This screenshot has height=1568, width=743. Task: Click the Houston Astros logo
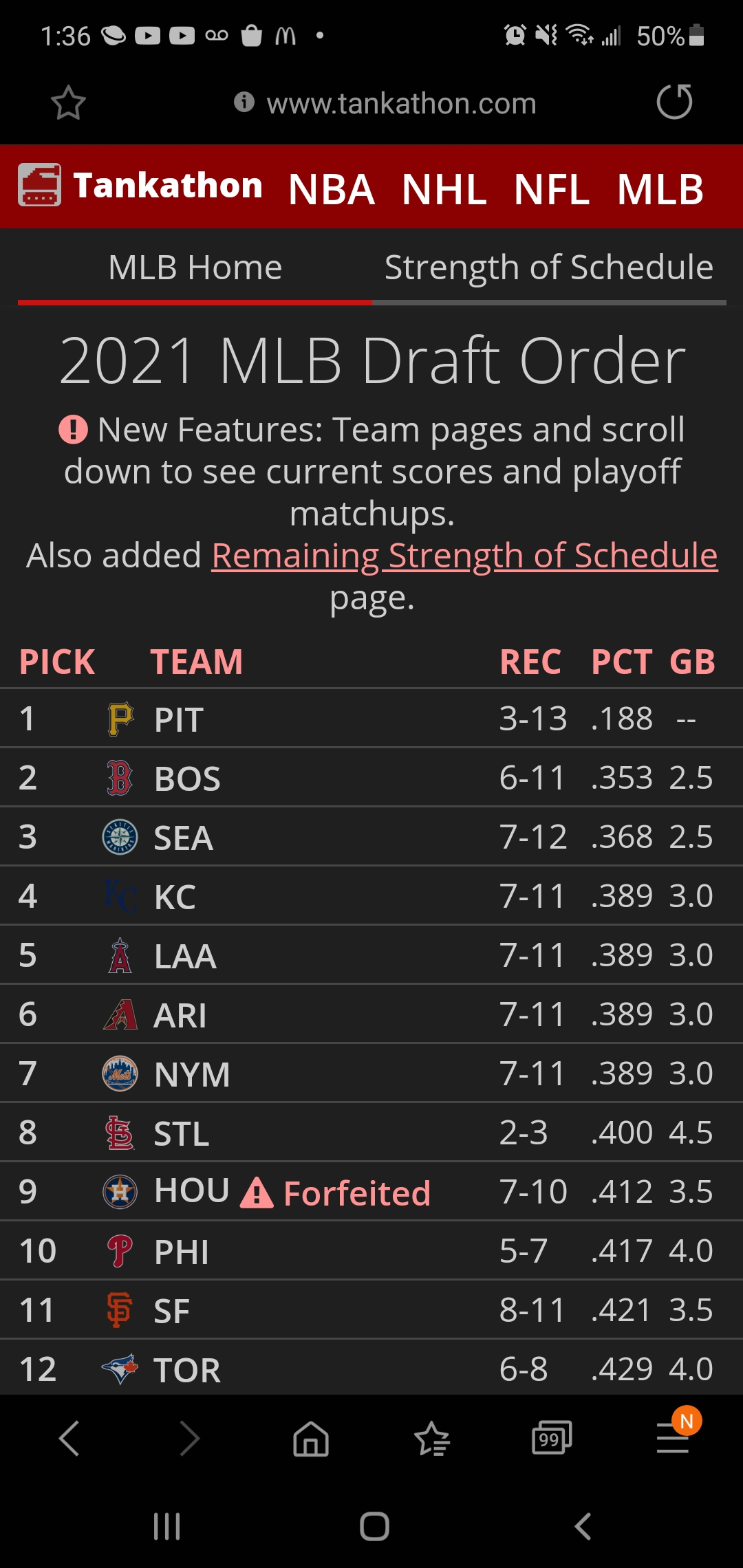[120, 1192]
